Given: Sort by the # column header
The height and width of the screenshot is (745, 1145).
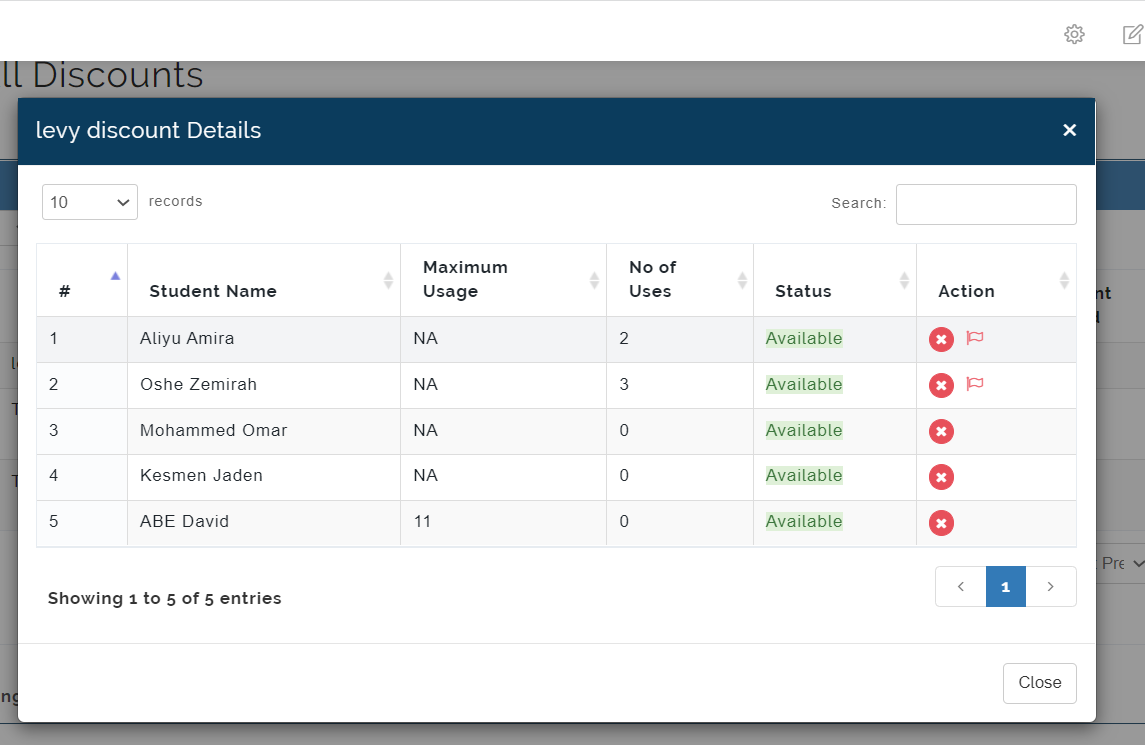Looking at the screenshot, I should tap(82, 280).
